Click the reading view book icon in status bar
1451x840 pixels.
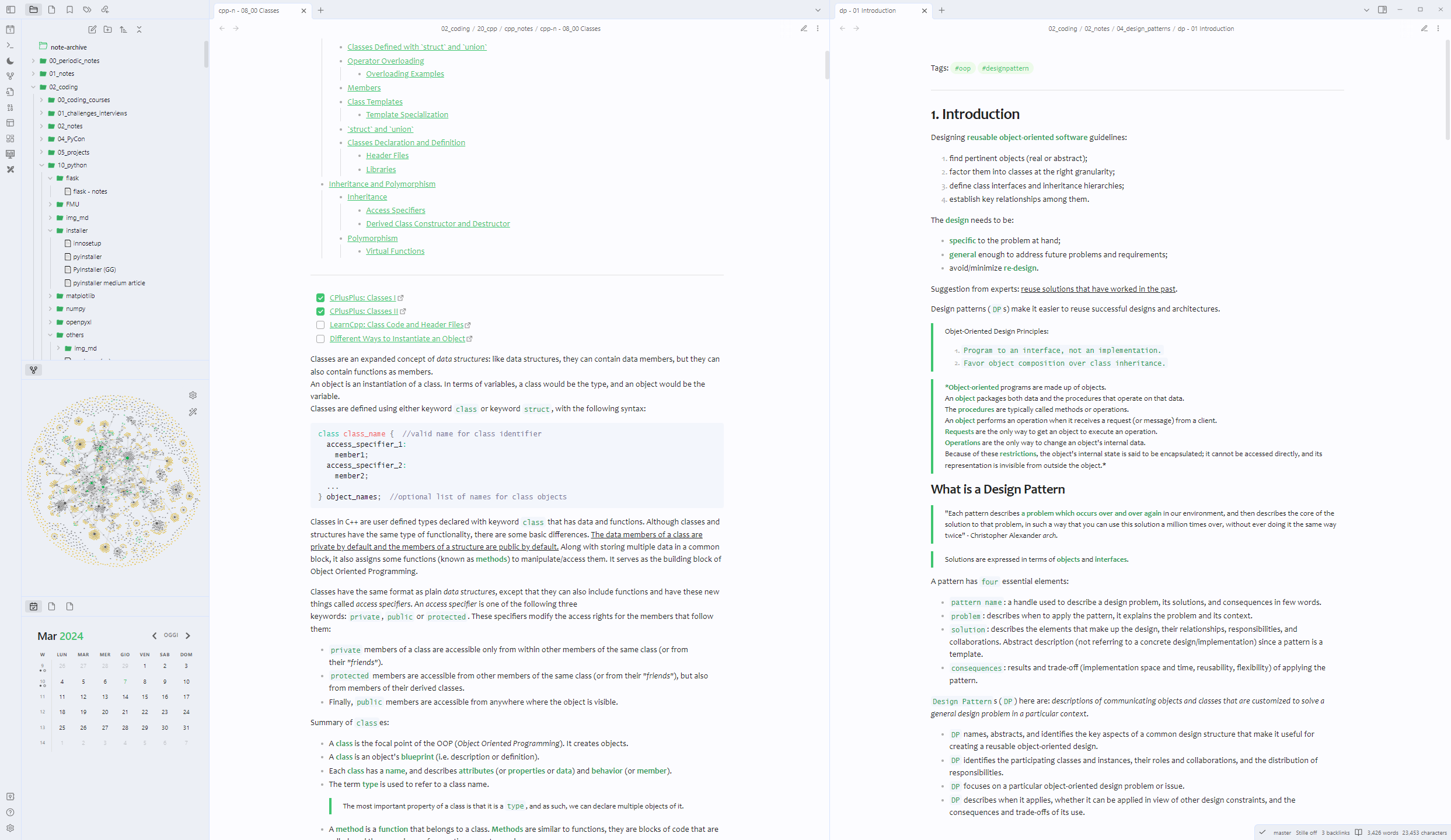click(x=1358, y=833)
